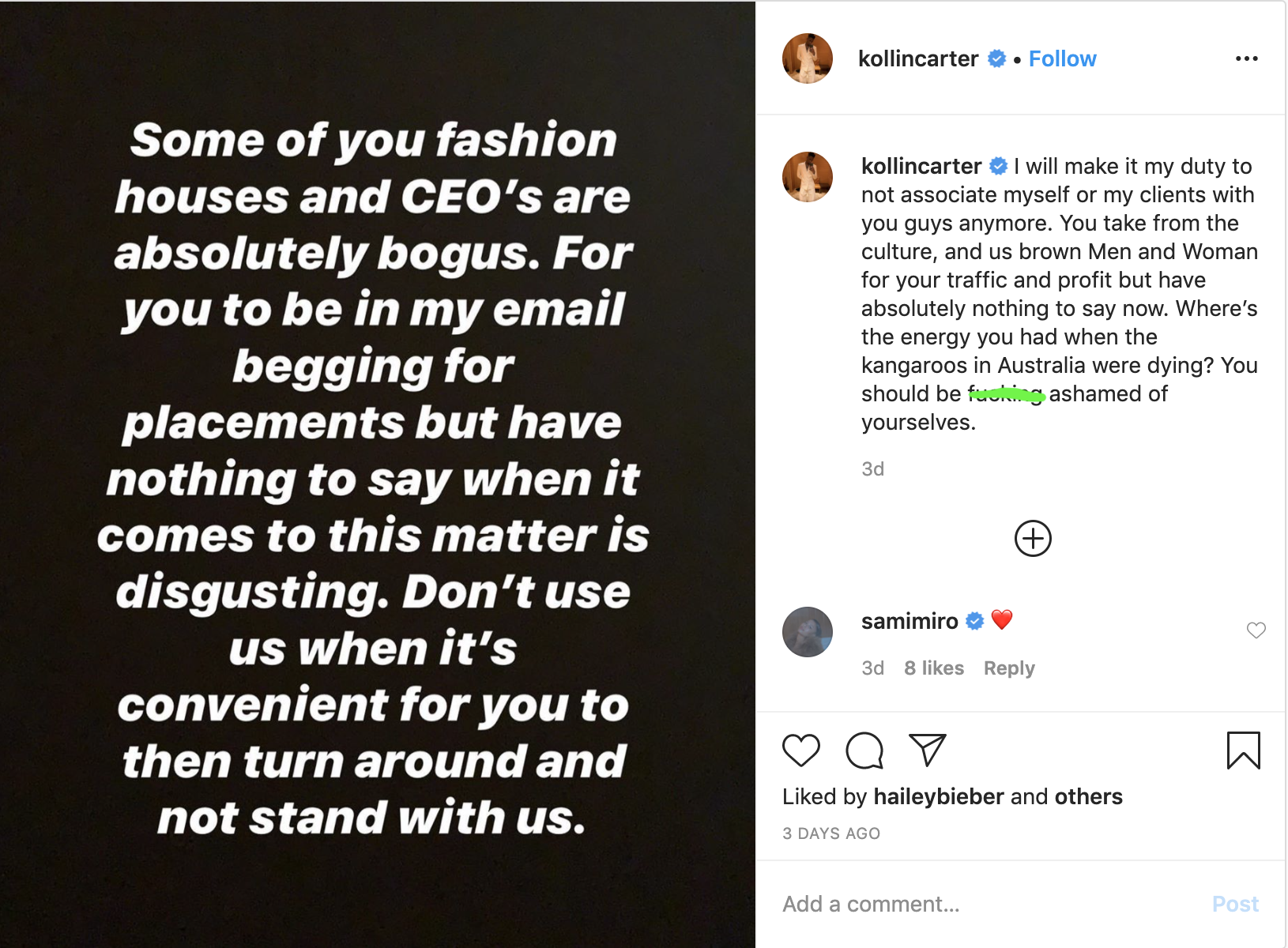Click kollincarter username in the caption
This screenshot has height=948, width=1288.
(921, 167)
